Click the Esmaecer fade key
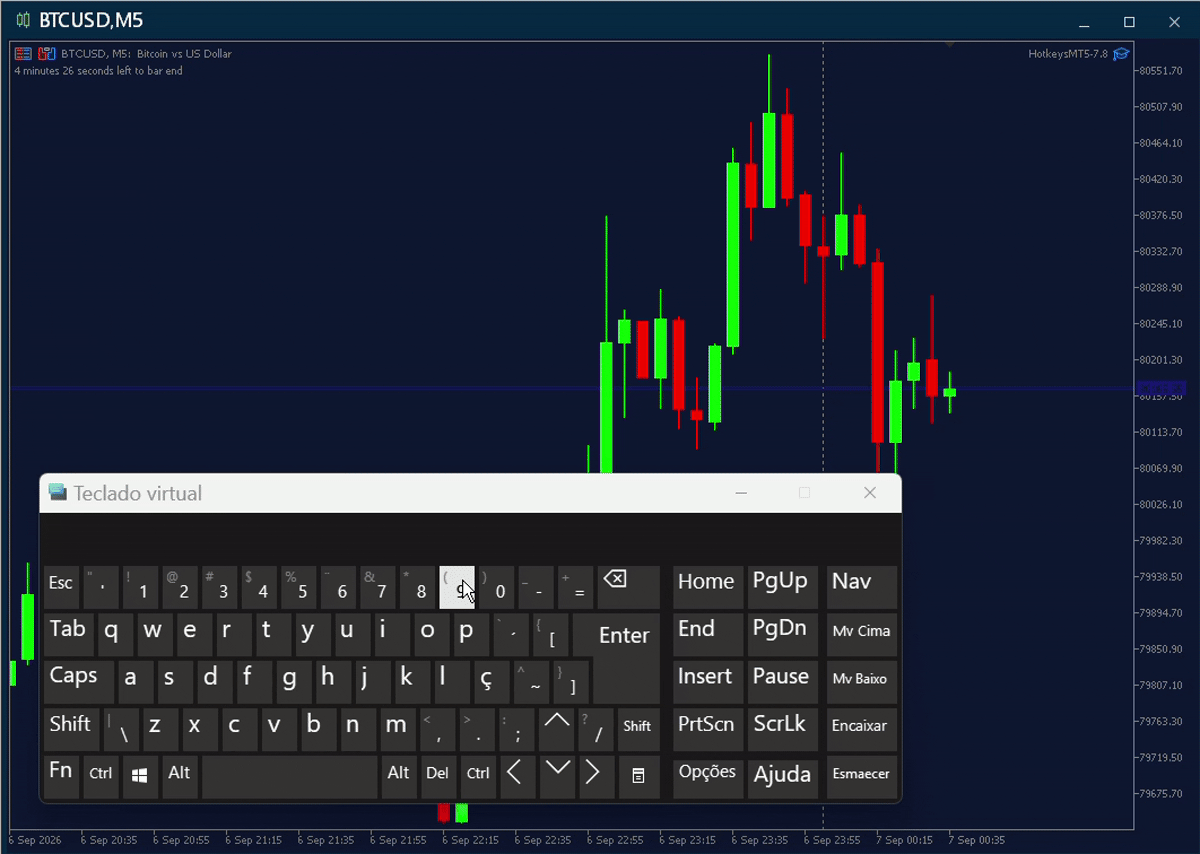The image size is (1200, 854). click(861, 776)
